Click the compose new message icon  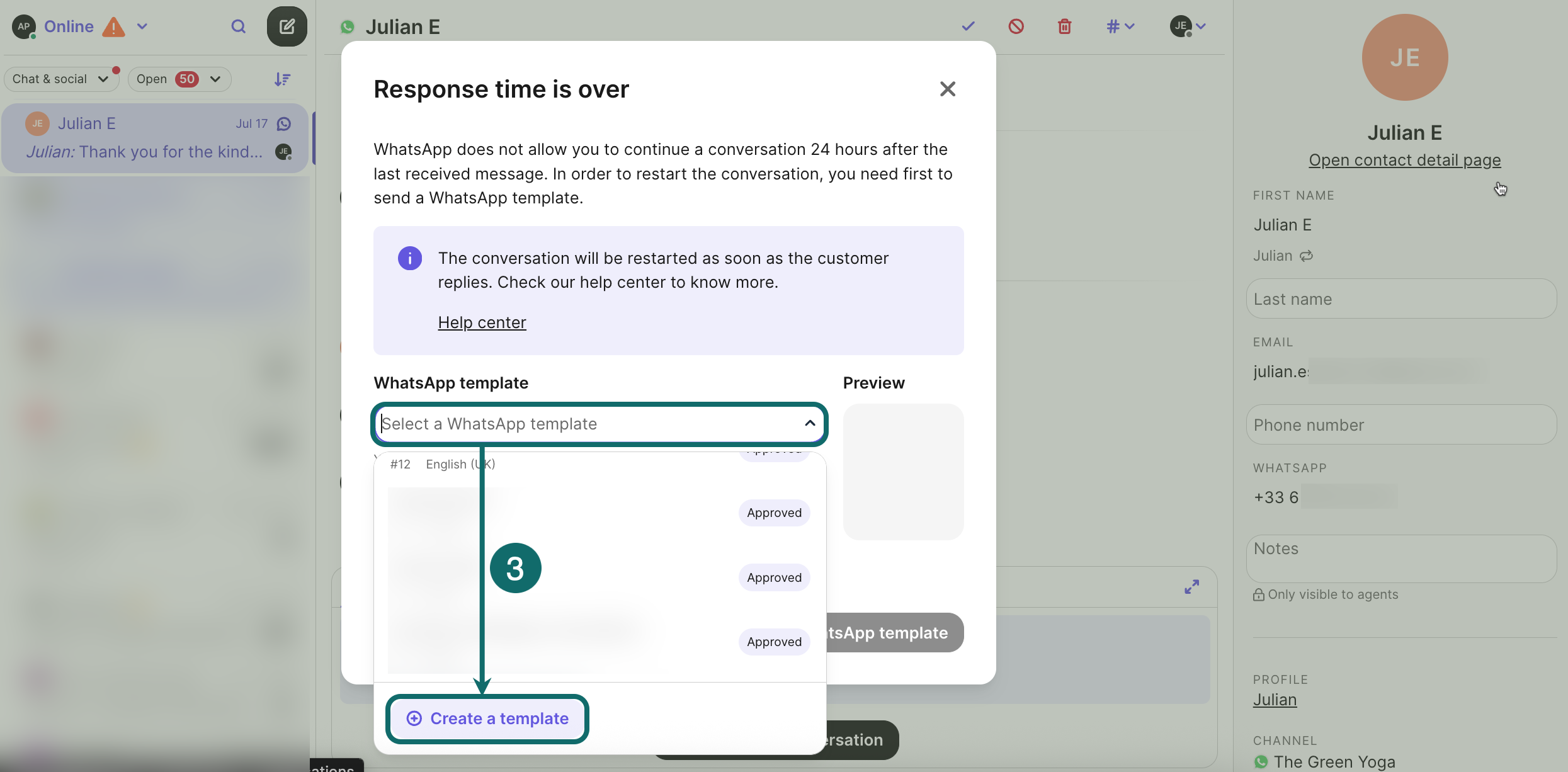tap(287, 26)
